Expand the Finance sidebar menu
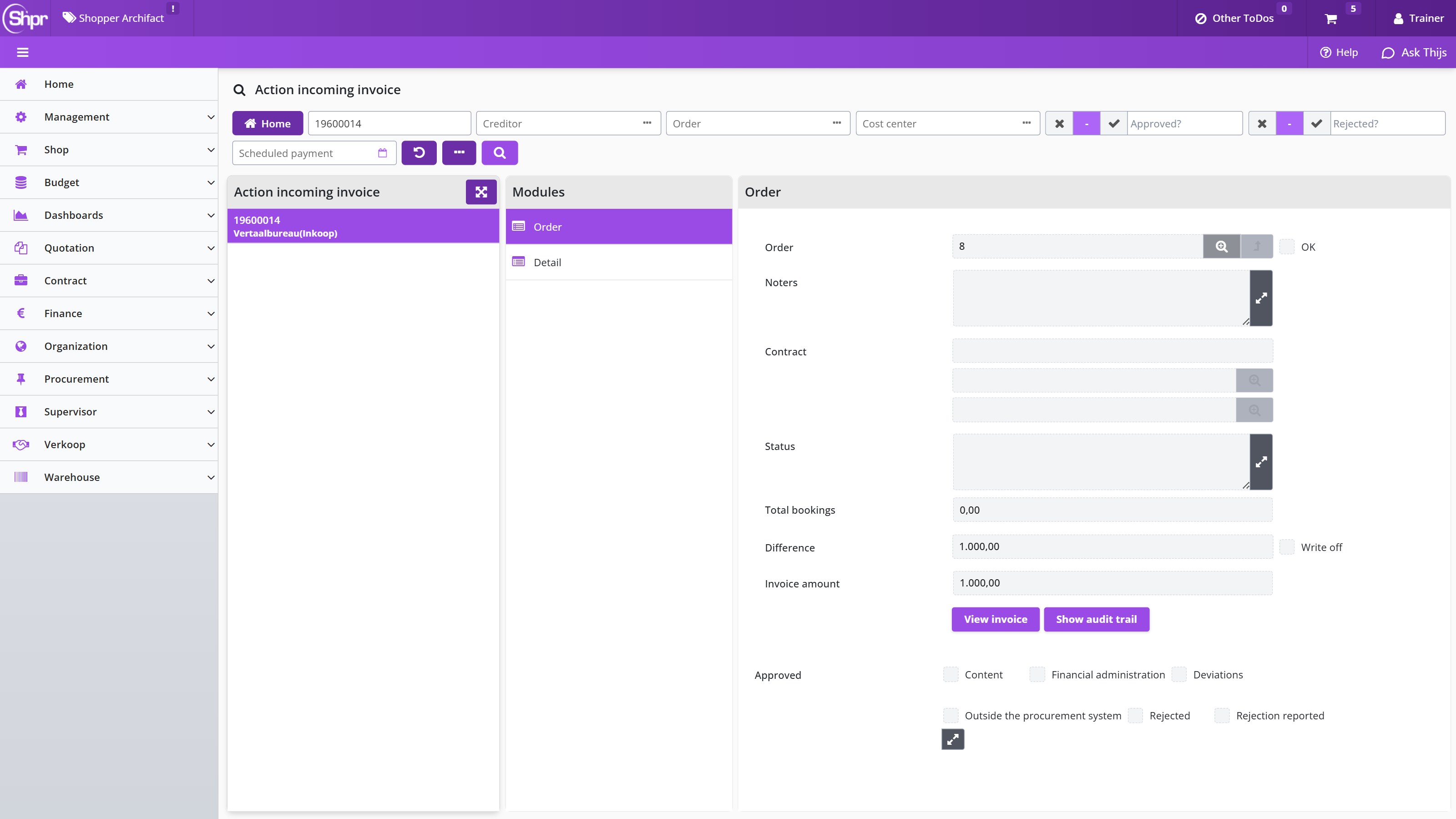 pyautogui.click(x=109, y=313)
